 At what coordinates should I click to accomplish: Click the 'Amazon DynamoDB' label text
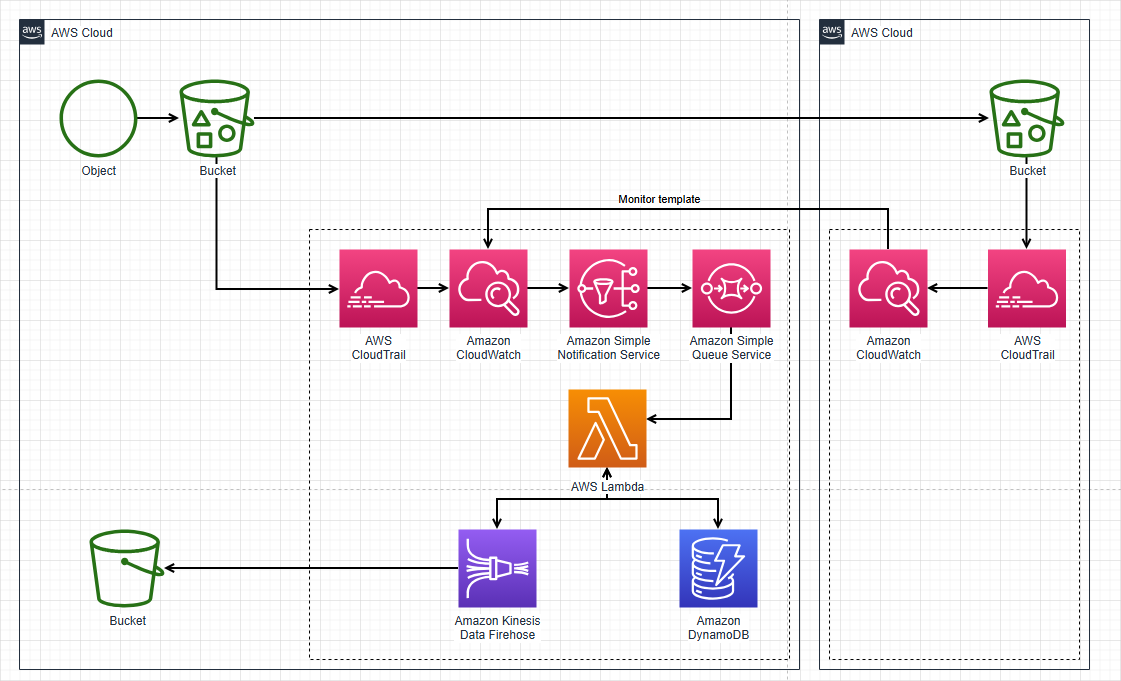click(718, 627)
